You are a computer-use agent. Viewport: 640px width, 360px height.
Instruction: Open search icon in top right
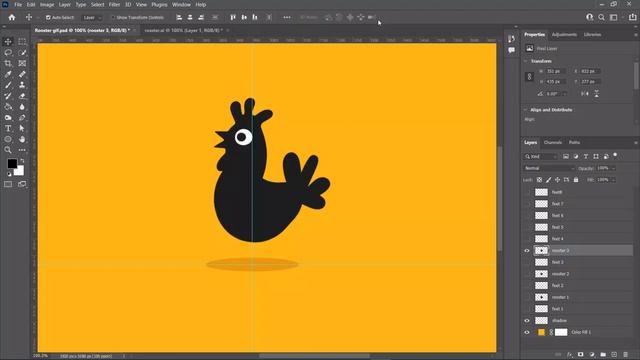pyautogui.click(x=601, y=17)
